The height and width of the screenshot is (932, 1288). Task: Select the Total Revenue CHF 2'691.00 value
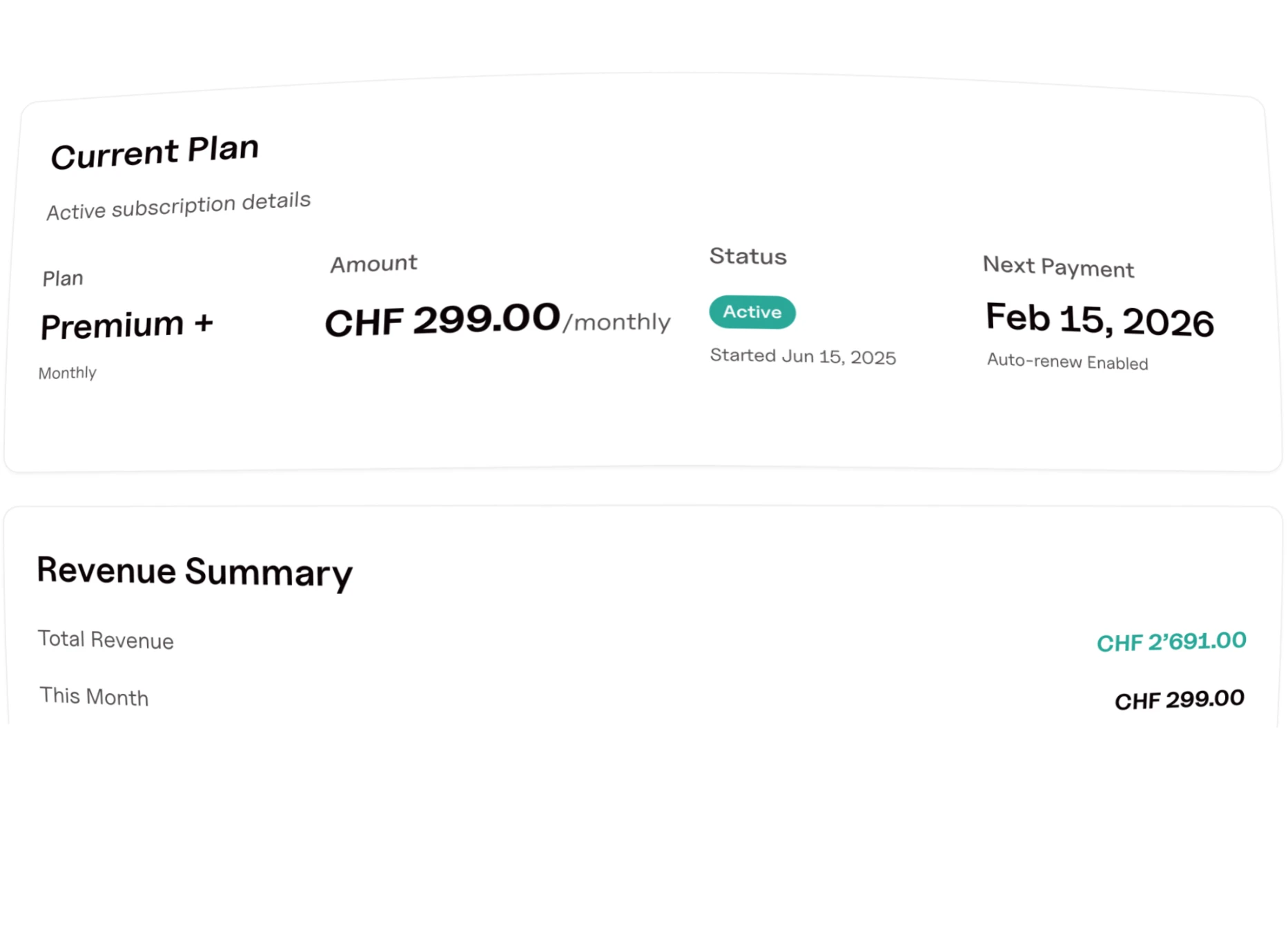point(1171,641)
